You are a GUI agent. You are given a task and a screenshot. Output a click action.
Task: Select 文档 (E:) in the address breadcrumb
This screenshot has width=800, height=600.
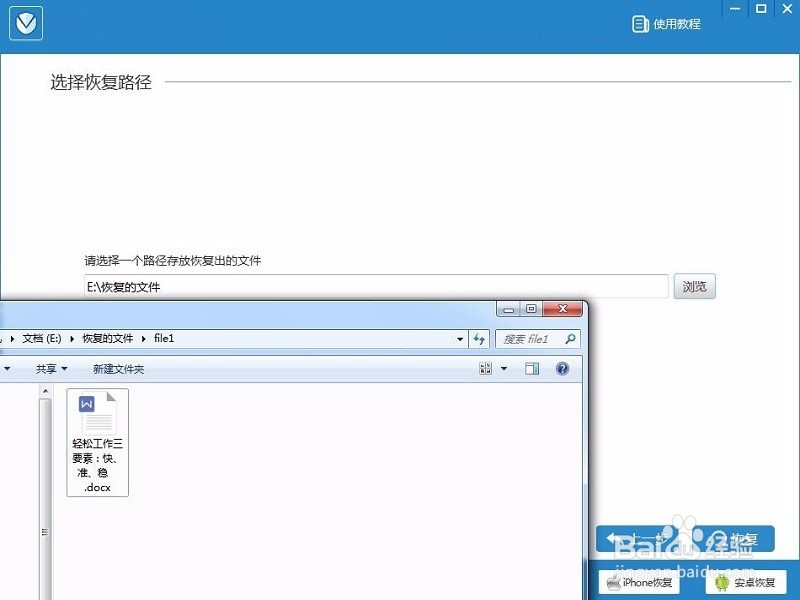42,339
